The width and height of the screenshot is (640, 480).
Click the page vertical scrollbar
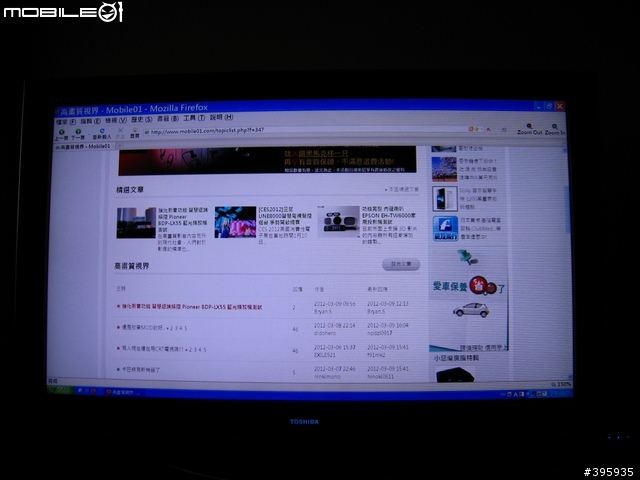568,261
